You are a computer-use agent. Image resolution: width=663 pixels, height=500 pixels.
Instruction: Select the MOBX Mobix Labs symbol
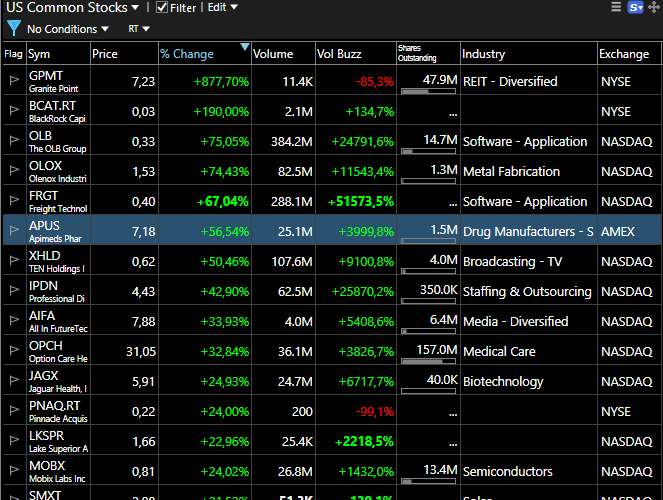point(58,470)
